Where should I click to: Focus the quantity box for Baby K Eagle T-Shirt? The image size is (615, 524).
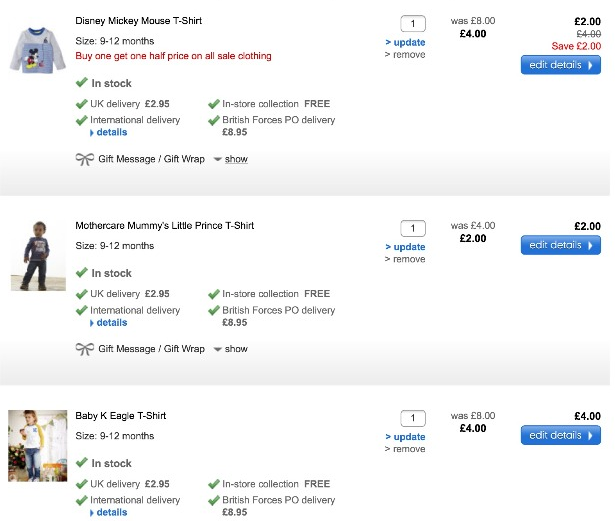(x=412, y=418)
